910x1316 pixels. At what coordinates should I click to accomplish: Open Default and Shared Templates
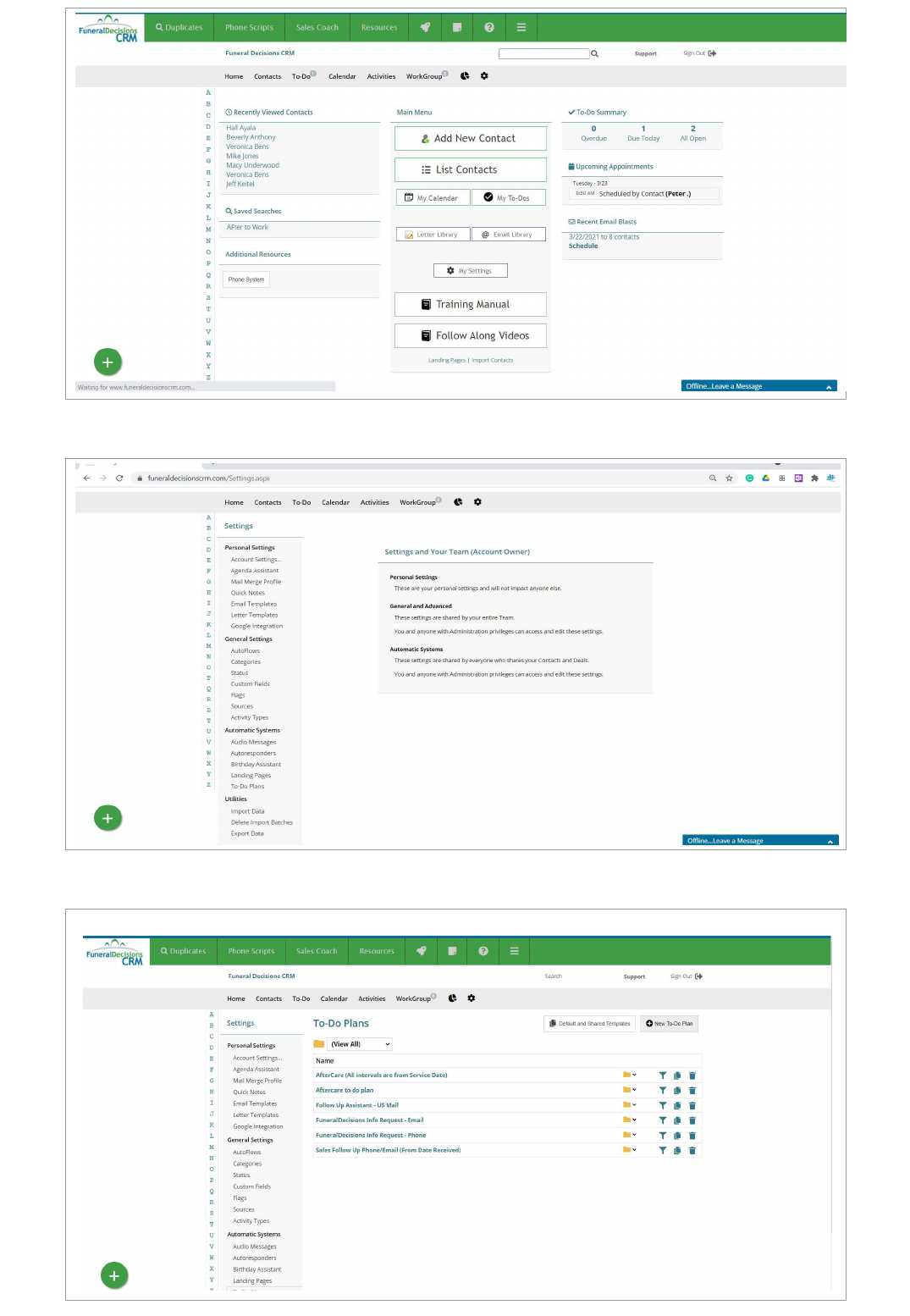coord(589,1024)
